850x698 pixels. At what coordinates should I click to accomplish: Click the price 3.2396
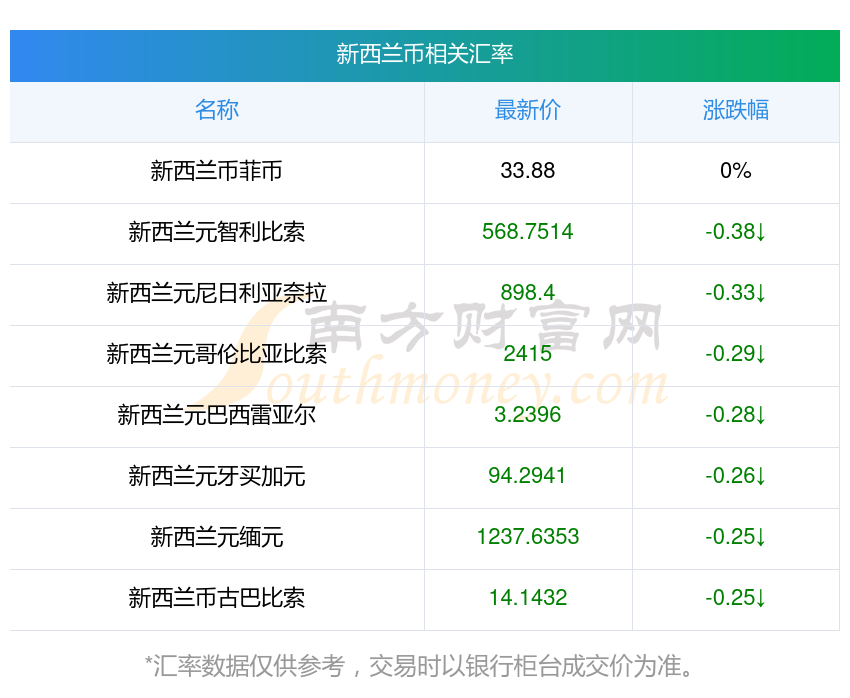[527, 415]
